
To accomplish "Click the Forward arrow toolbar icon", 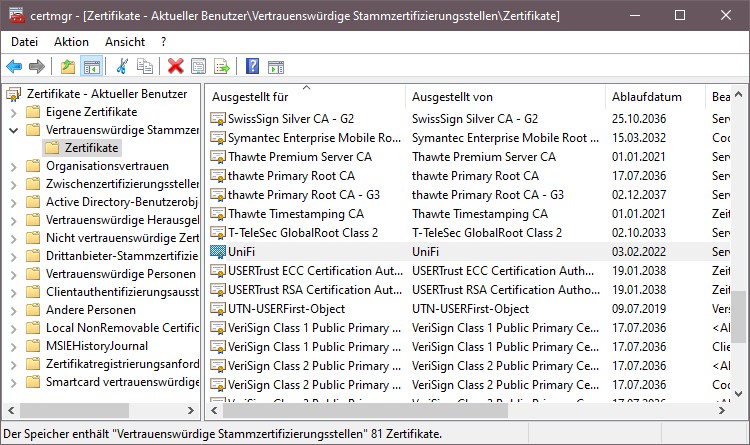I will coord(37,66).
